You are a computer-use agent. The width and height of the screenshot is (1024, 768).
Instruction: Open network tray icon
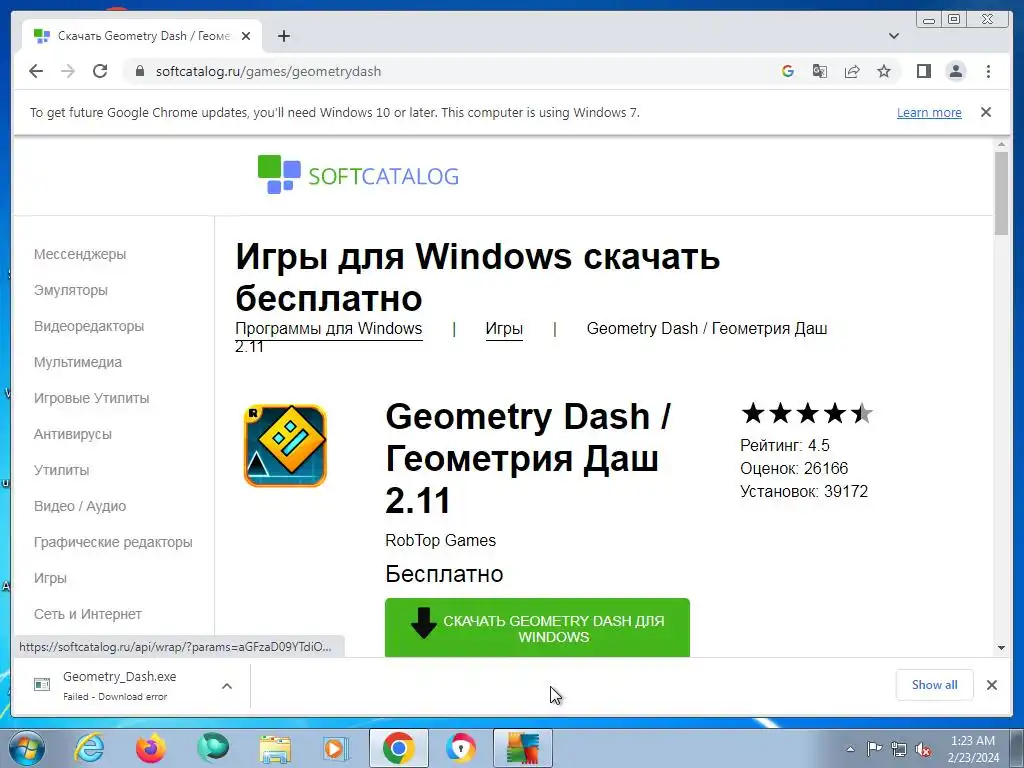click(x=899, y=749)
